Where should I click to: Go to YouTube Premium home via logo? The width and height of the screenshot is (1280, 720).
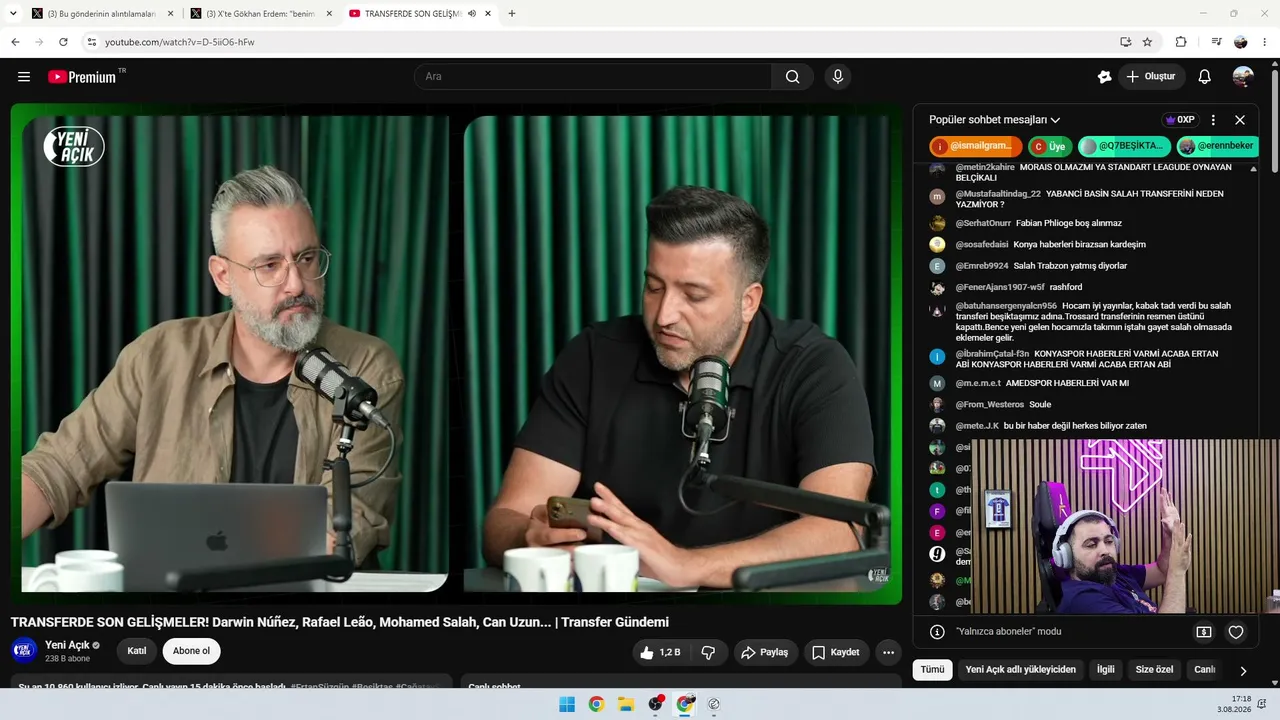82,77
